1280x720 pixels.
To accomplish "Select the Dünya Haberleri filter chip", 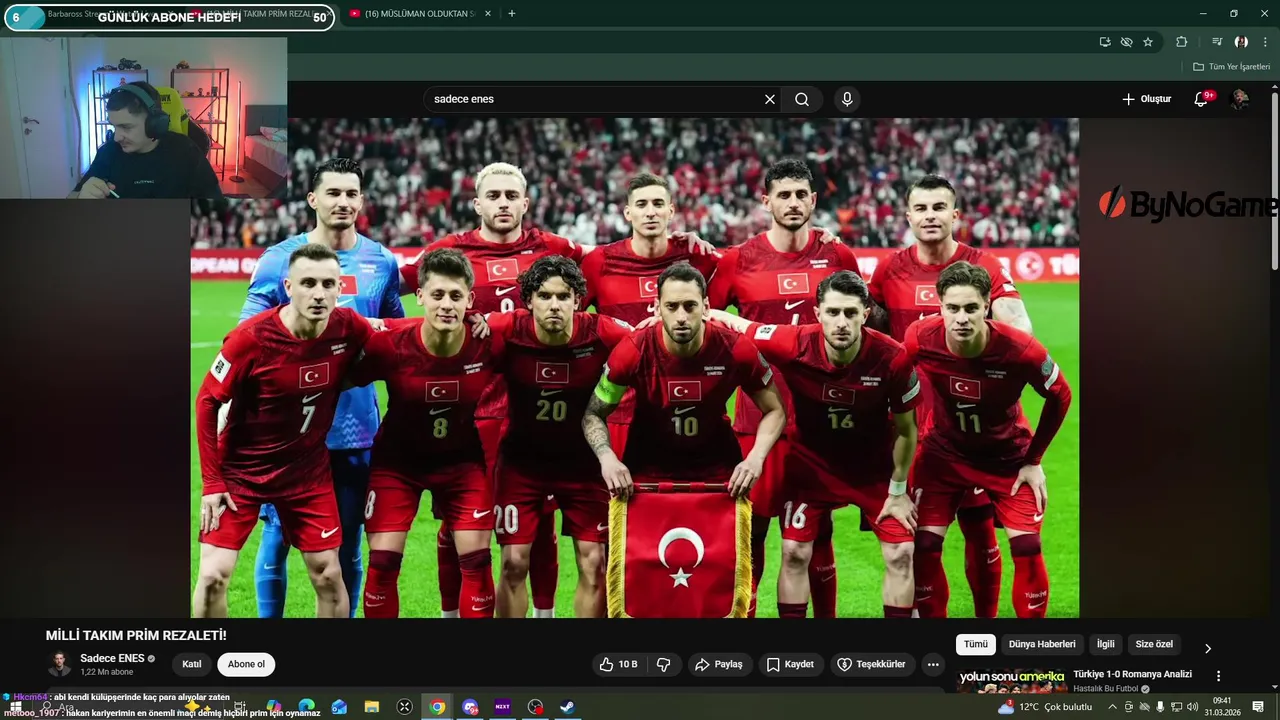I will [1042, 644].
